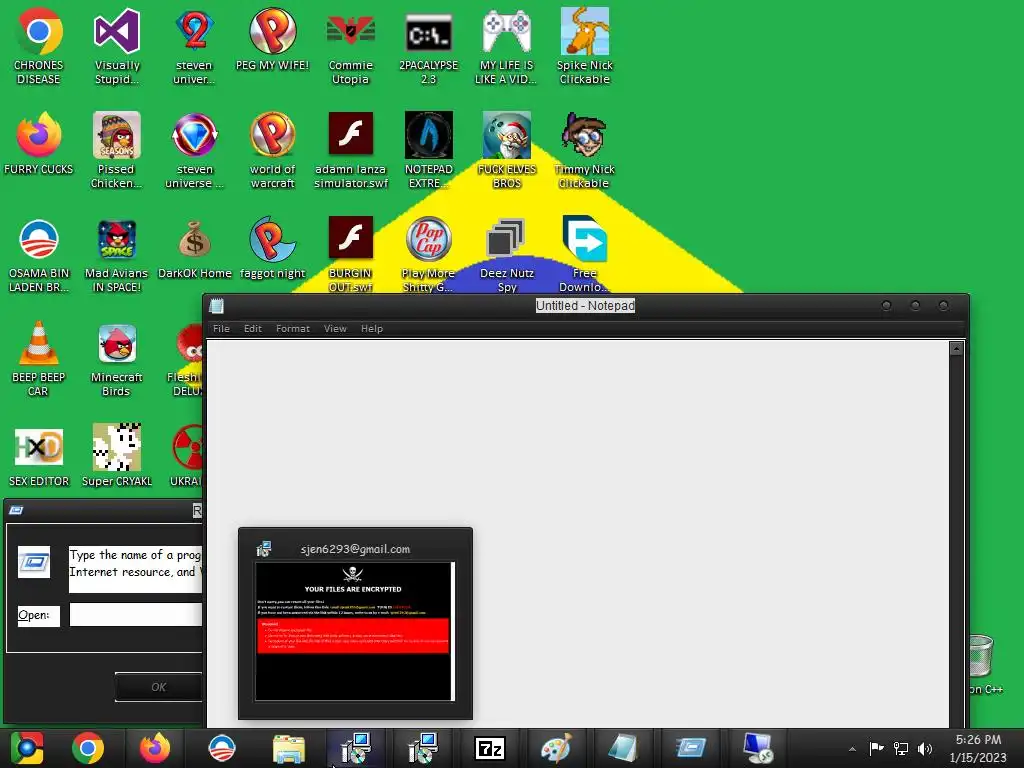1024x768 pixels.
Task: Select the first steven univer desktop icon with number 2
Action: (195, 46)
